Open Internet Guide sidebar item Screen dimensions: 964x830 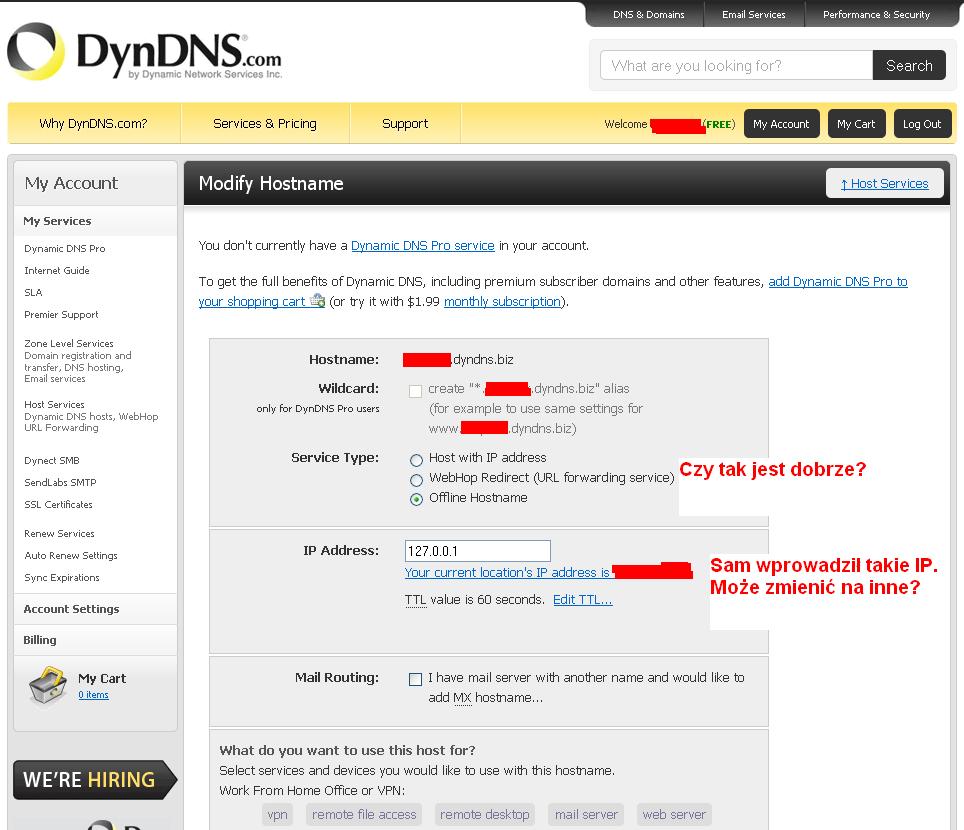[57, 271]
